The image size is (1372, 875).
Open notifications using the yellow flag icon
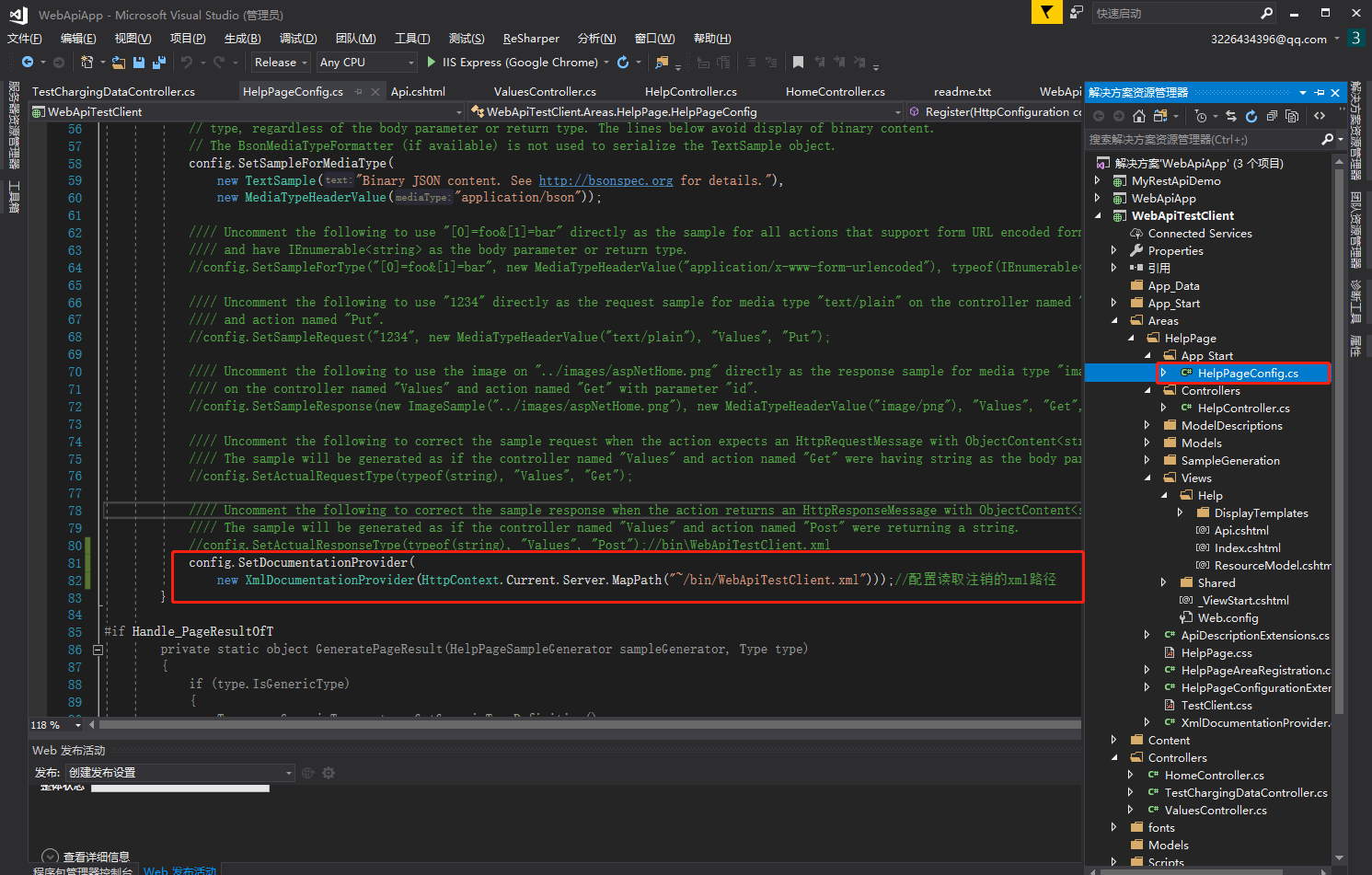pyautogui.click(x=1046, y=12)
